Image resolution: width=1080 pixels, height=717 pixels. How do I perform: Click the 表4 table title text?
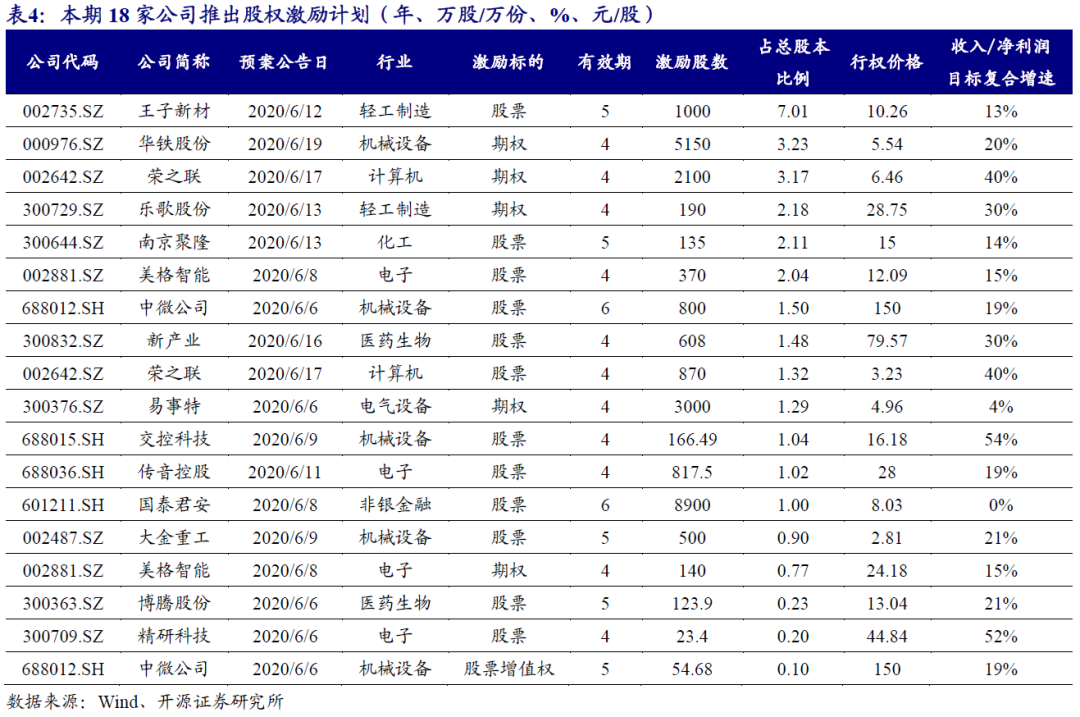331,14
